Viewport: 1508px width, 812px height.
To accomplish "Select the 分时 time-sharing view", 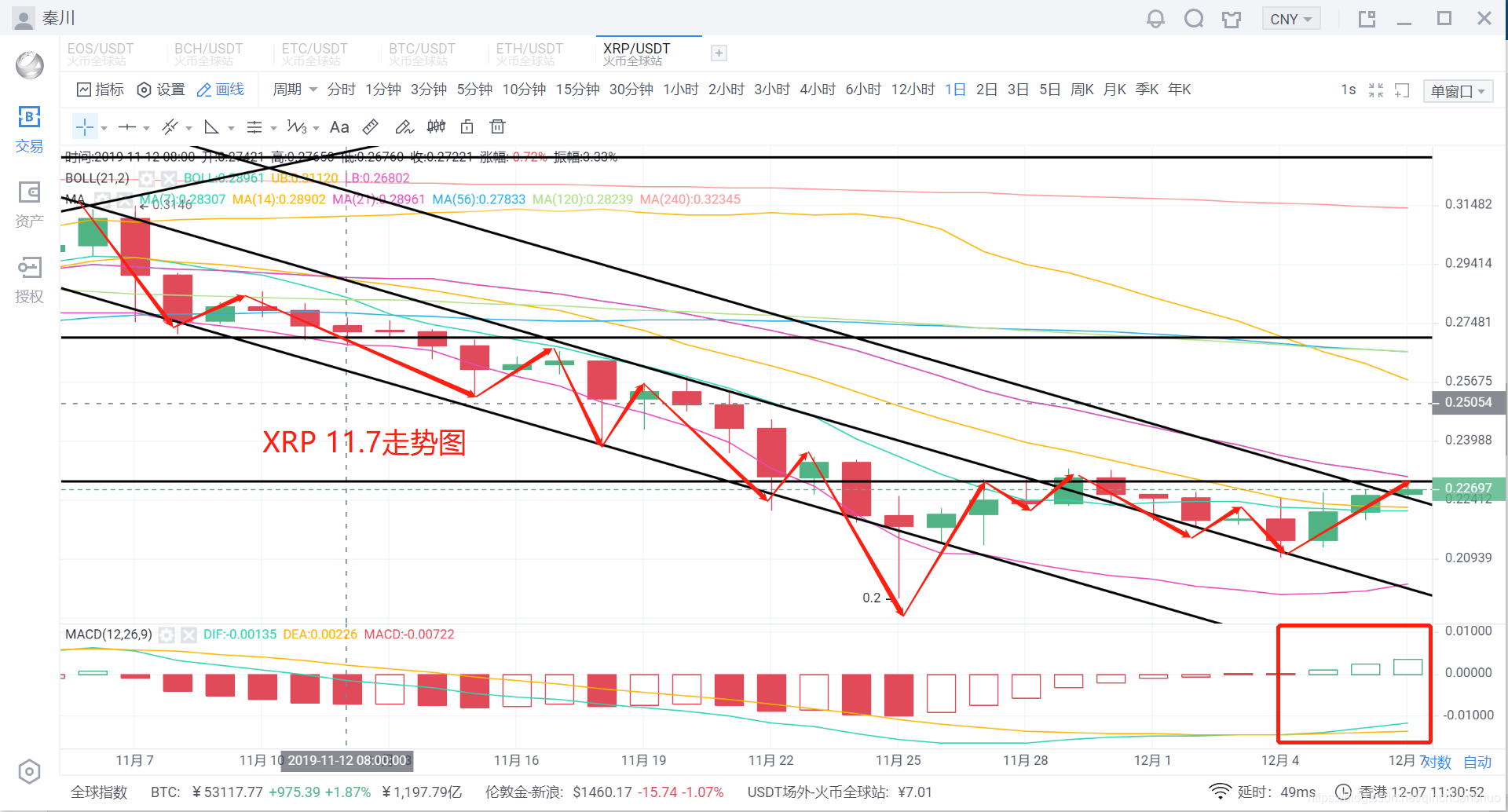I will [x=342, y=90].
